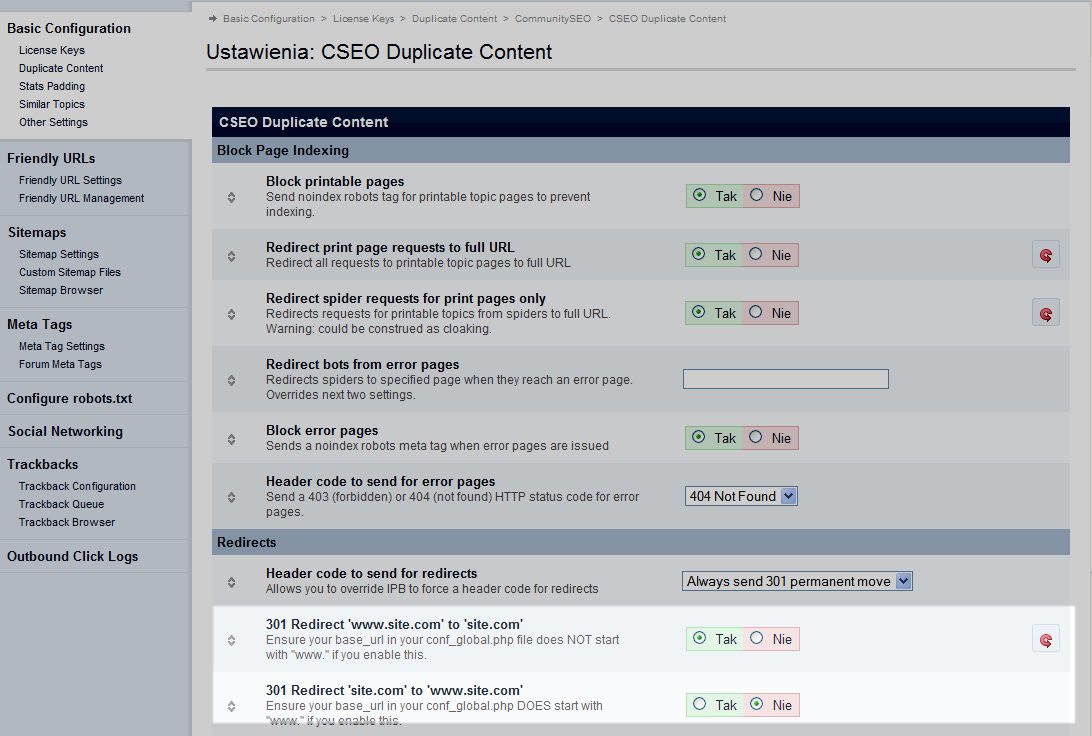Click reorder handle beside Header code for error pages
The height and width of the screenshot is (736, 1092).
231,497
